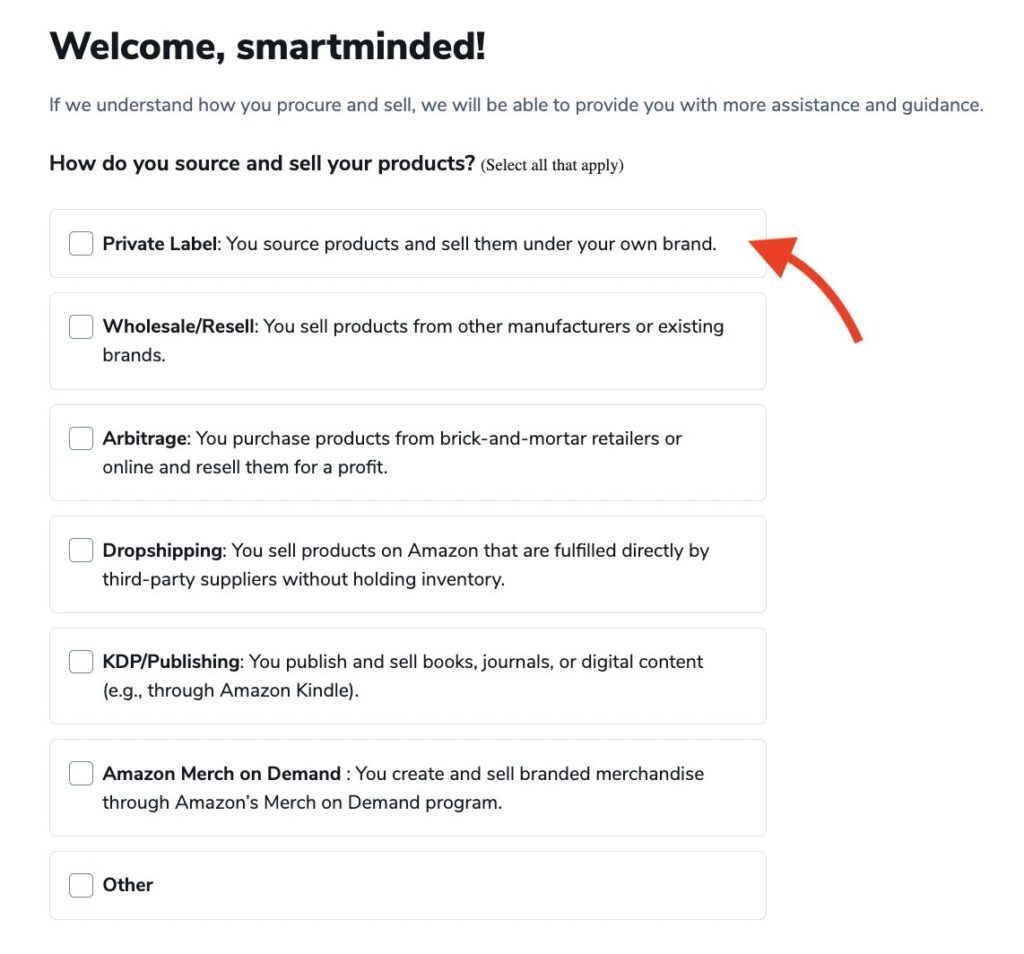Click the third-party suppliers description line
Image resolution: width=1024 pixels, height=954 pixels.
(x=303, y=579)
